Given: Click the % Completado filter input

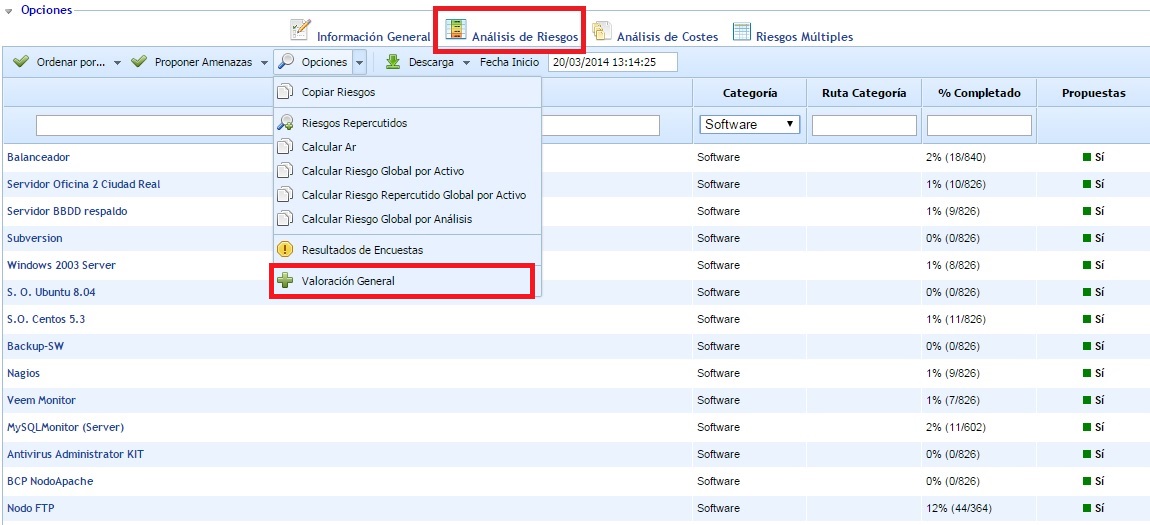Looking at the screenshot, I should (x=979, y=125).
